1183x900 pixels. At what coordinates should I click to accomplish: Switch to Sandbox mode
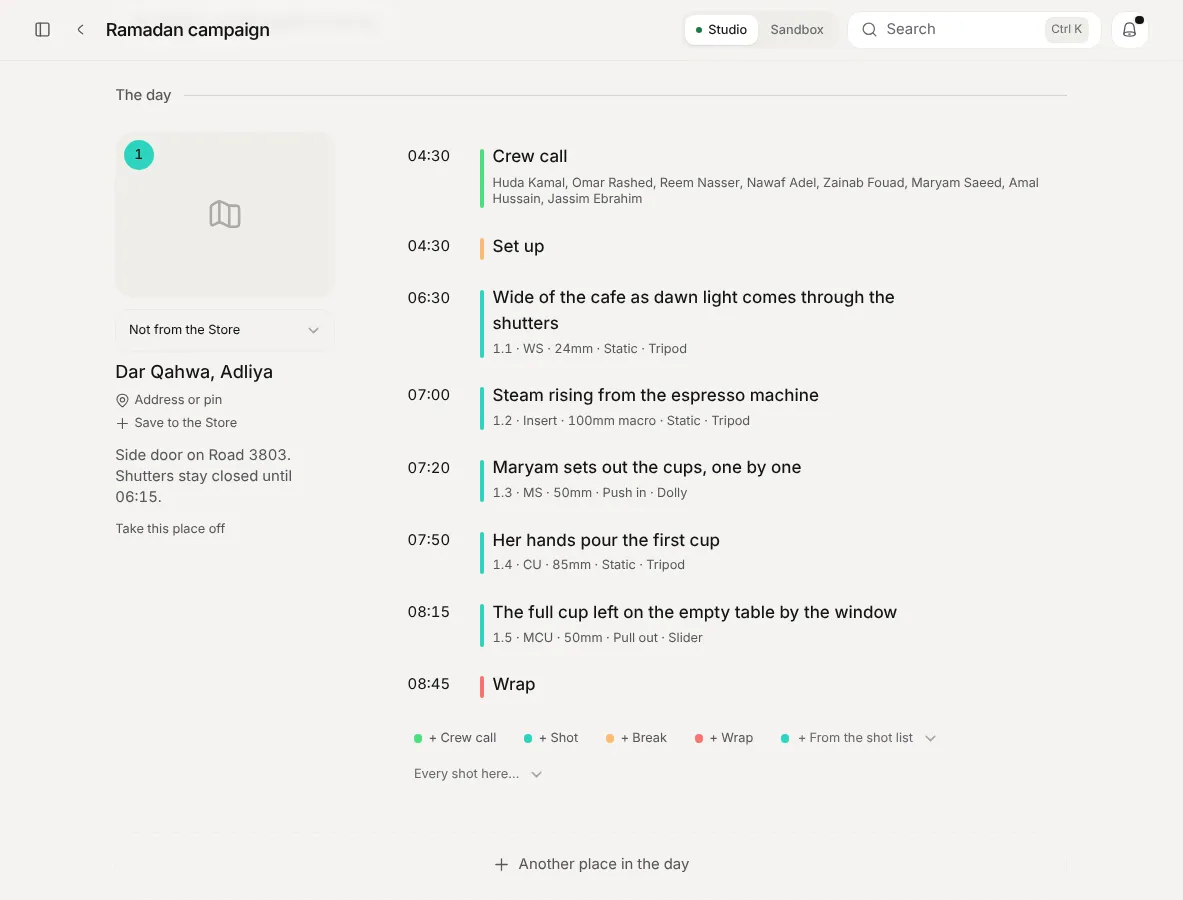pos(797,29)
